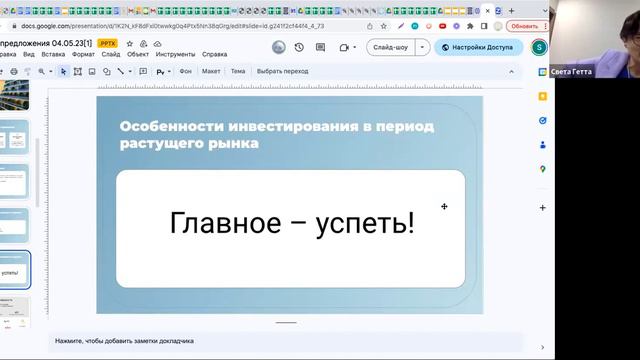Insert an image with the image icon
Viewport: 640px width, 360px height.
pos(92,71)
